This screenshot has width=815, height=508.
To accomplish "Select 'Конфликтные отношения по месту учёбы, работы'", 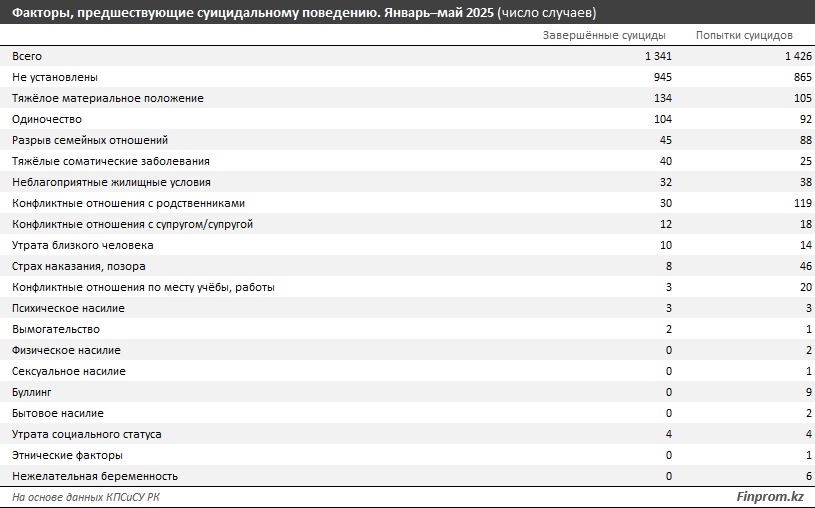I will [143, 287].
